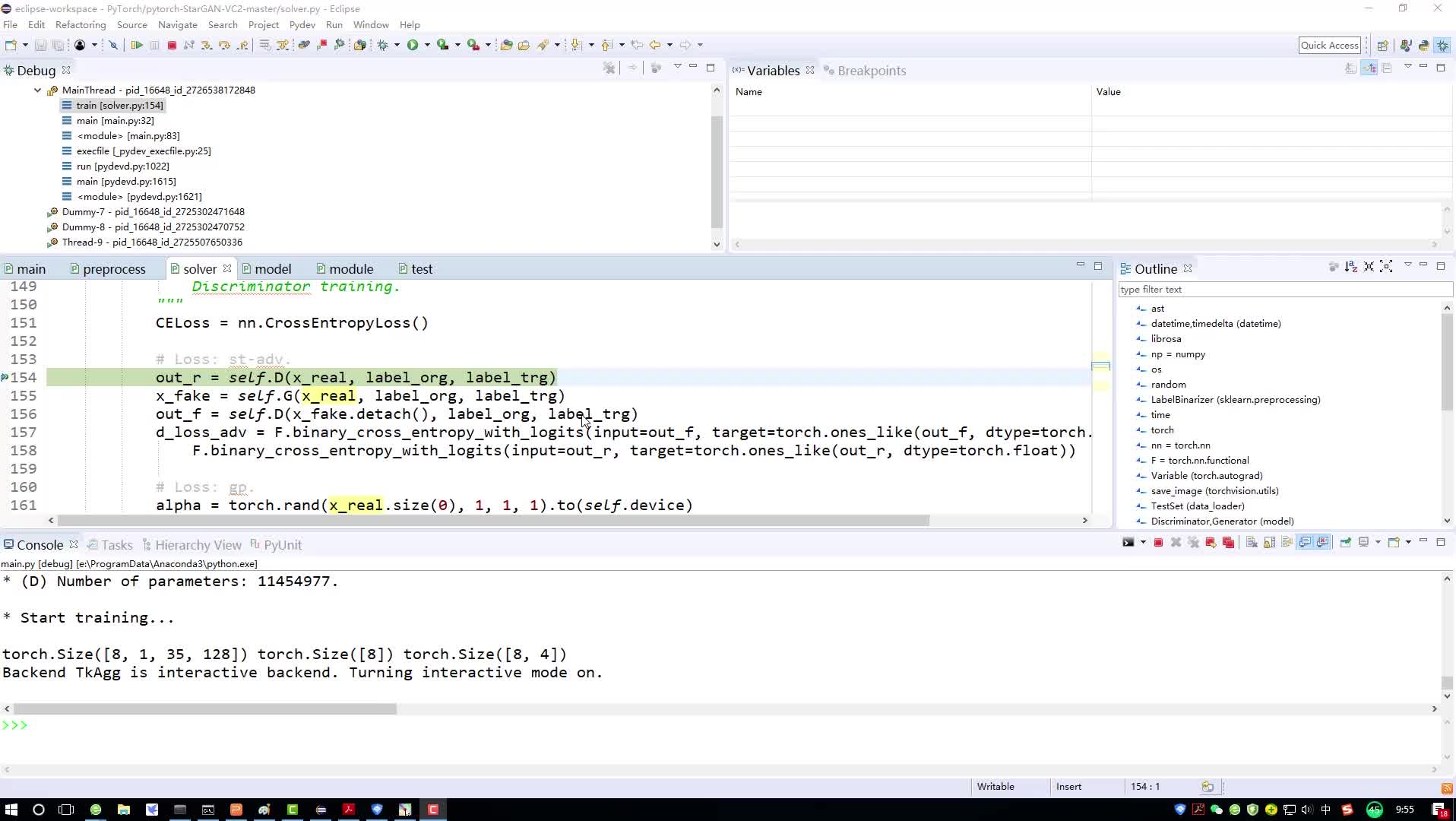Click Pin Console icon
Viewport: 1456px width, 821px height.
tap(1345, 542)
